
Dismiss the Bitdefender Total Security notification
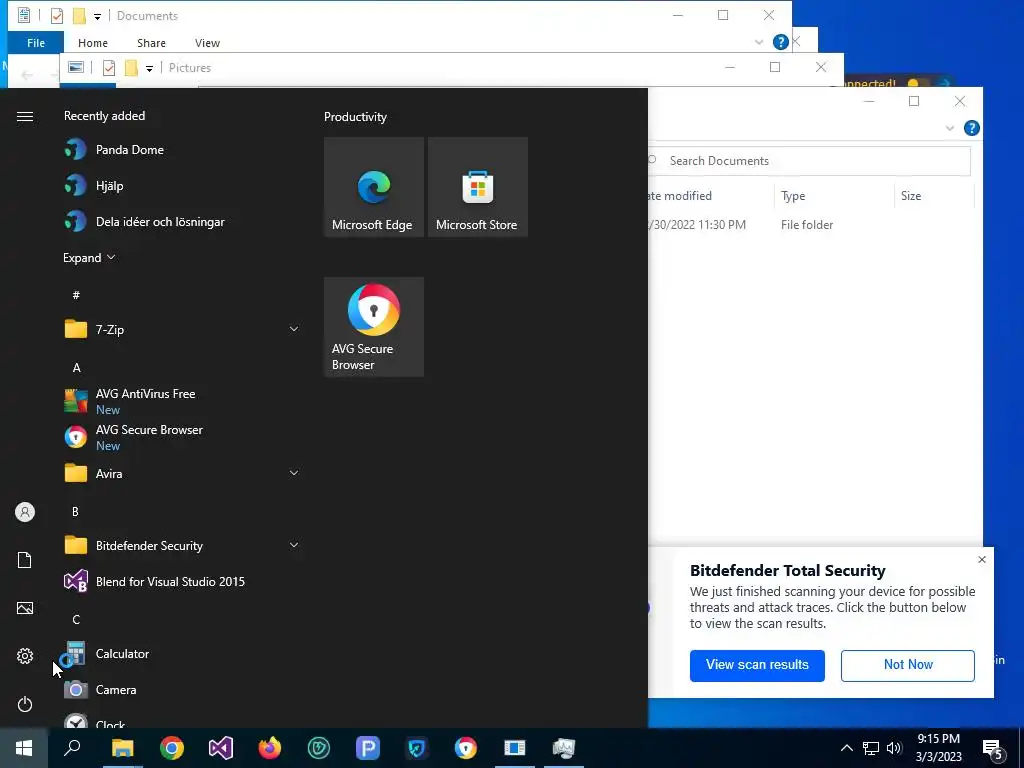click(x=982, y=560)
